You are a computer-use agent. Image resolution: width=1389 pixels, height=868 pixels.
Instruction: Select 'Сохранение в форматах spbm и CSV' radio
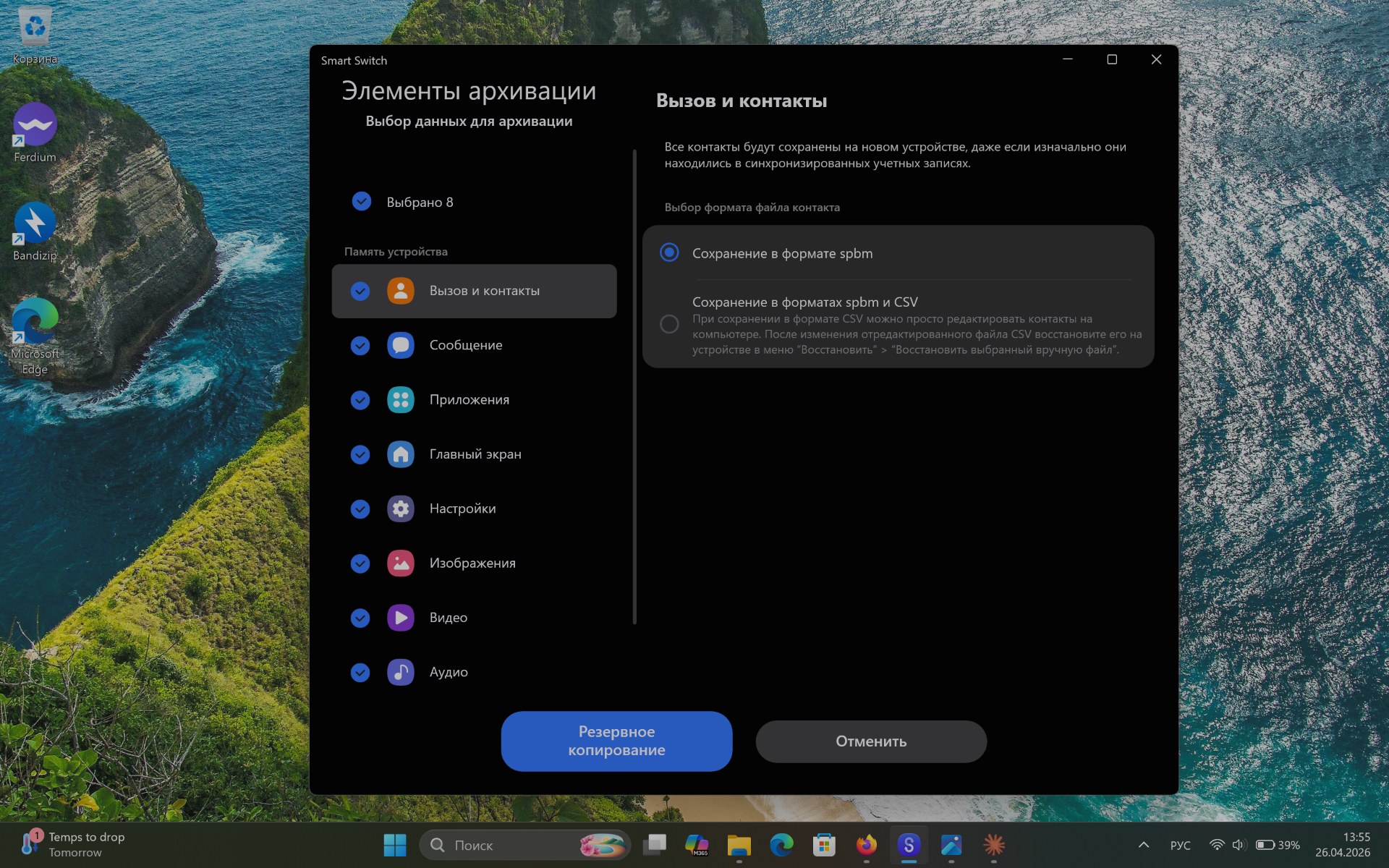669,323
